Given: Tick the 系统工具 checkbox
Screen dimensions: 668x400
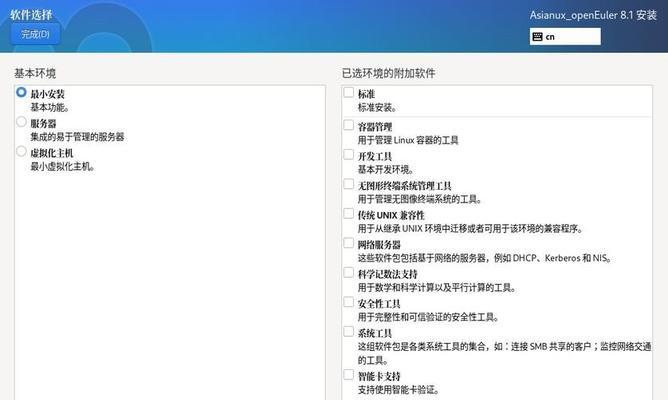Looking at the screenshot, I should pyautogui.click(x=348, y=331).
